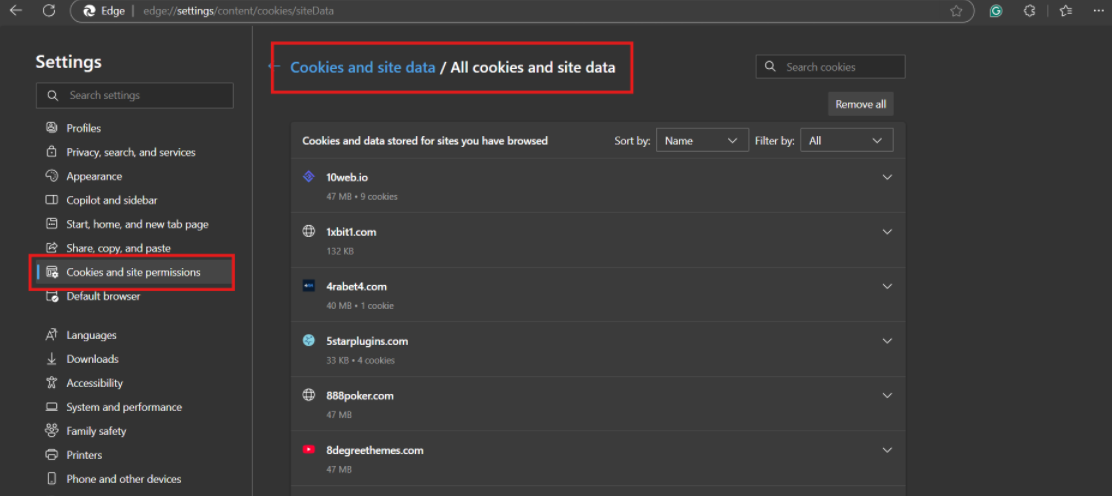Click the Edge logo in address bar

89,11
